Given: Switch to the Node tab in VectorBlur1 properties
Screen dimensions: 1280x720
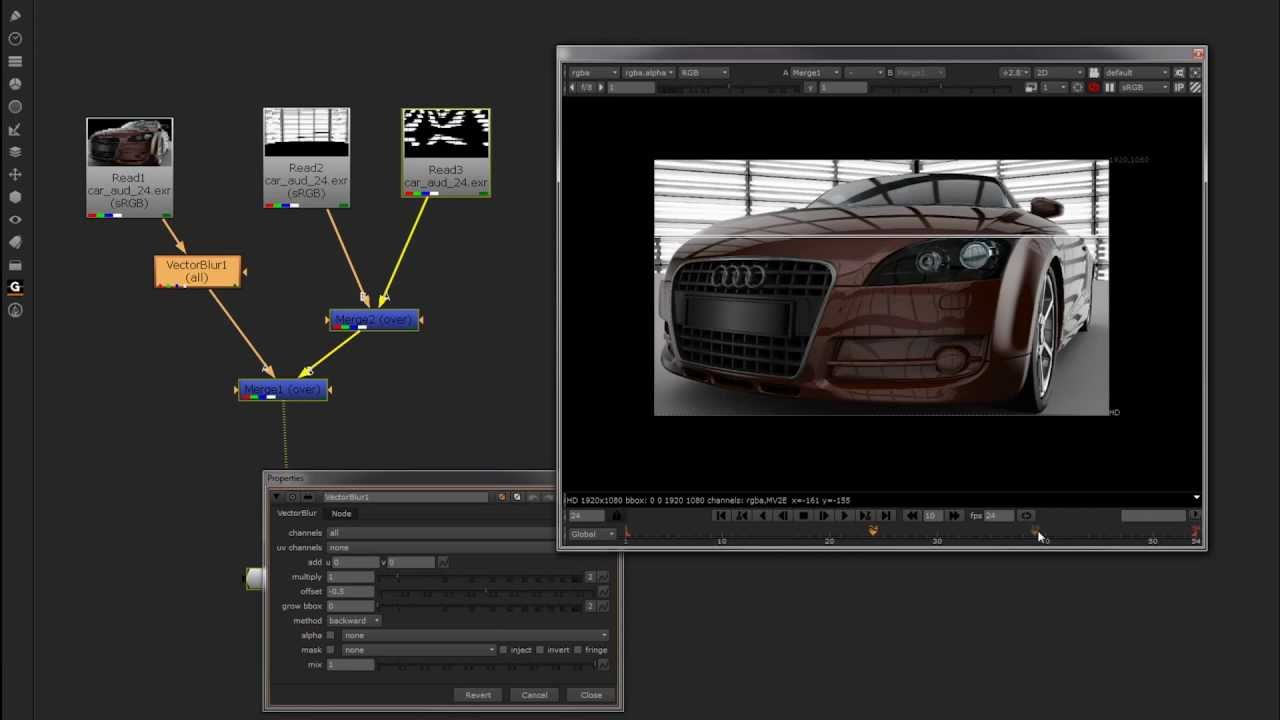Looking at the screenshot, I should point(341,513).
